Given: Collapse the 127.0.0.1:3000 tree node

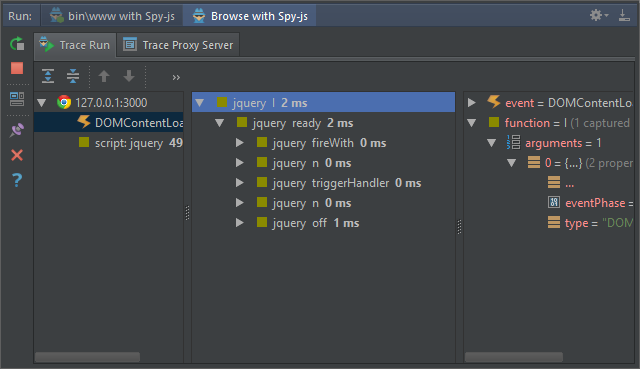Looking at the screenshot, I should click(42, 102).
